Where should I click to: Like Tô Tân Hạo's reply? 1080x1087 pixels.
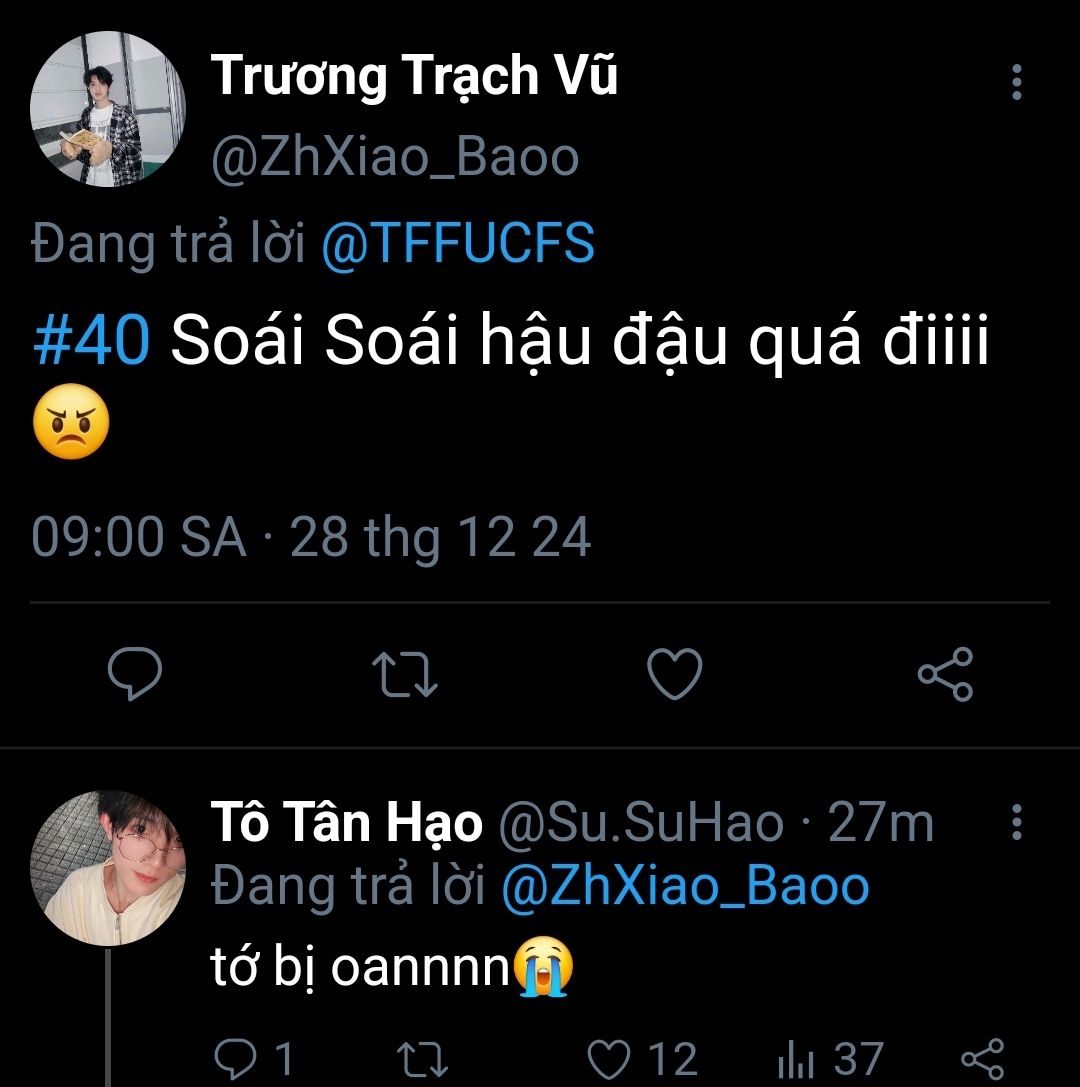[x=610, y=1060]
